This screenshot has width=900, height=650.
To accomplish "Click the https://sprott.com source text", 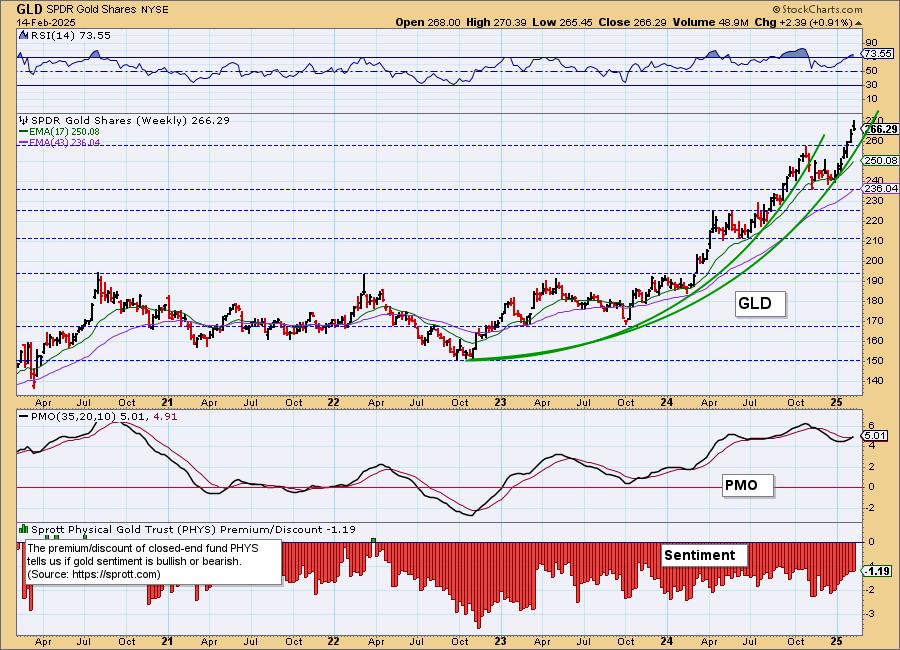I will click(x=115, y=574).
